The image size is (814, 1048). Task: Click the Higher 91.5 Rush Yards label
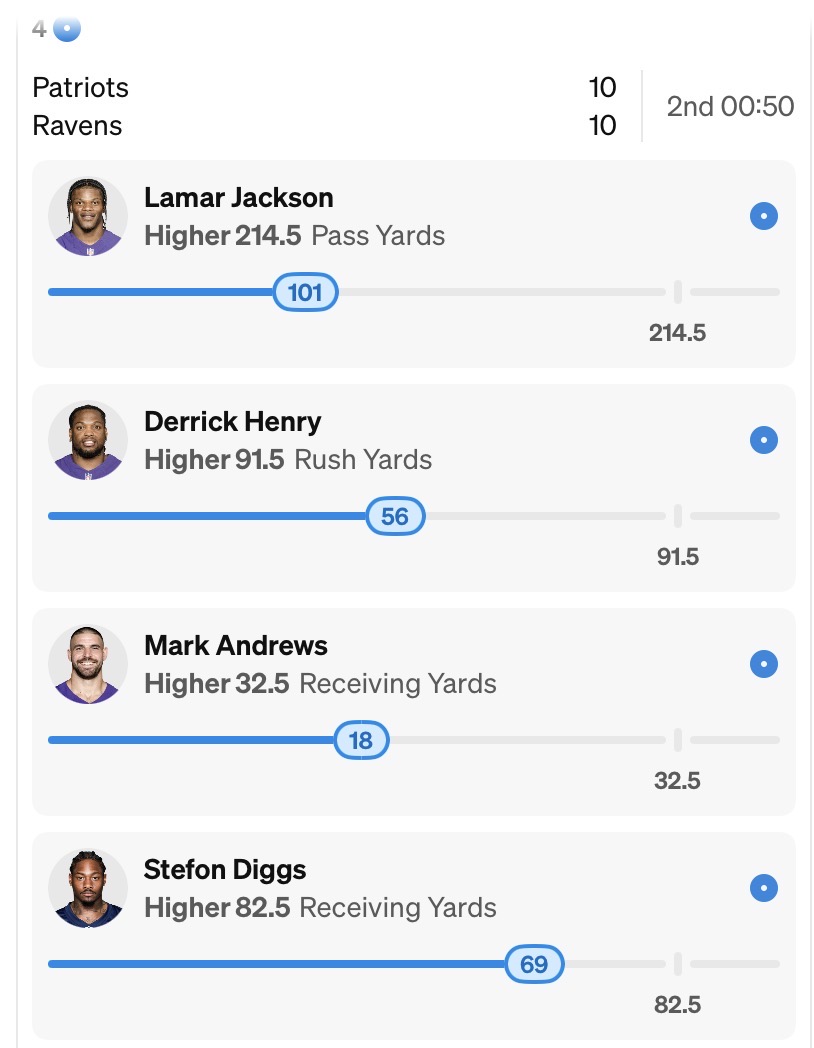click(288, 460)
